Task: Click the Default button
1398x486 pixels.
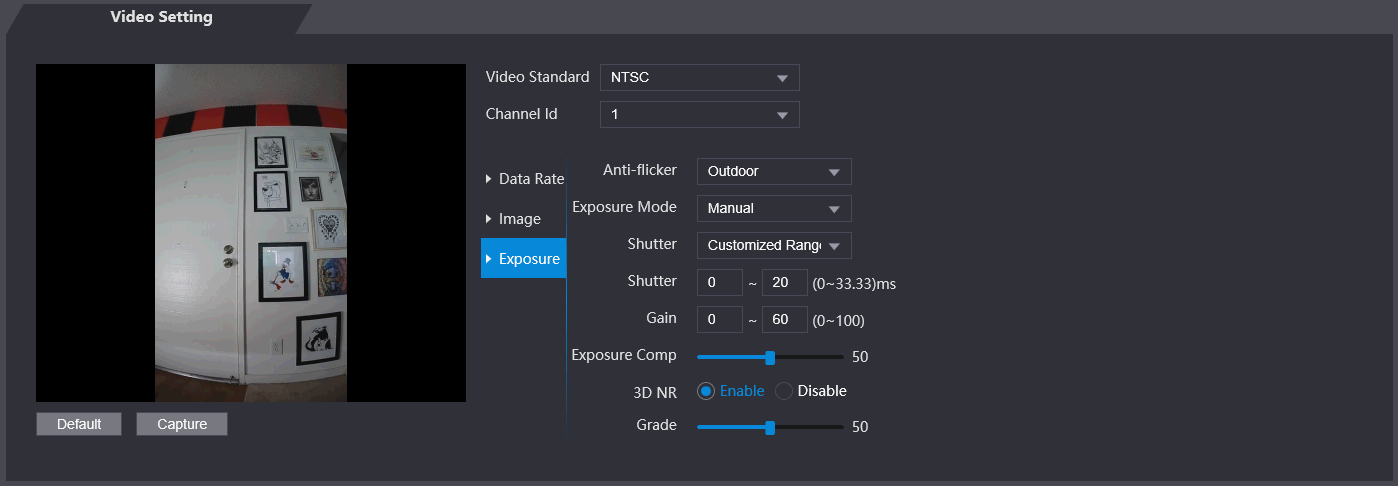Action: tap(79, 424)
